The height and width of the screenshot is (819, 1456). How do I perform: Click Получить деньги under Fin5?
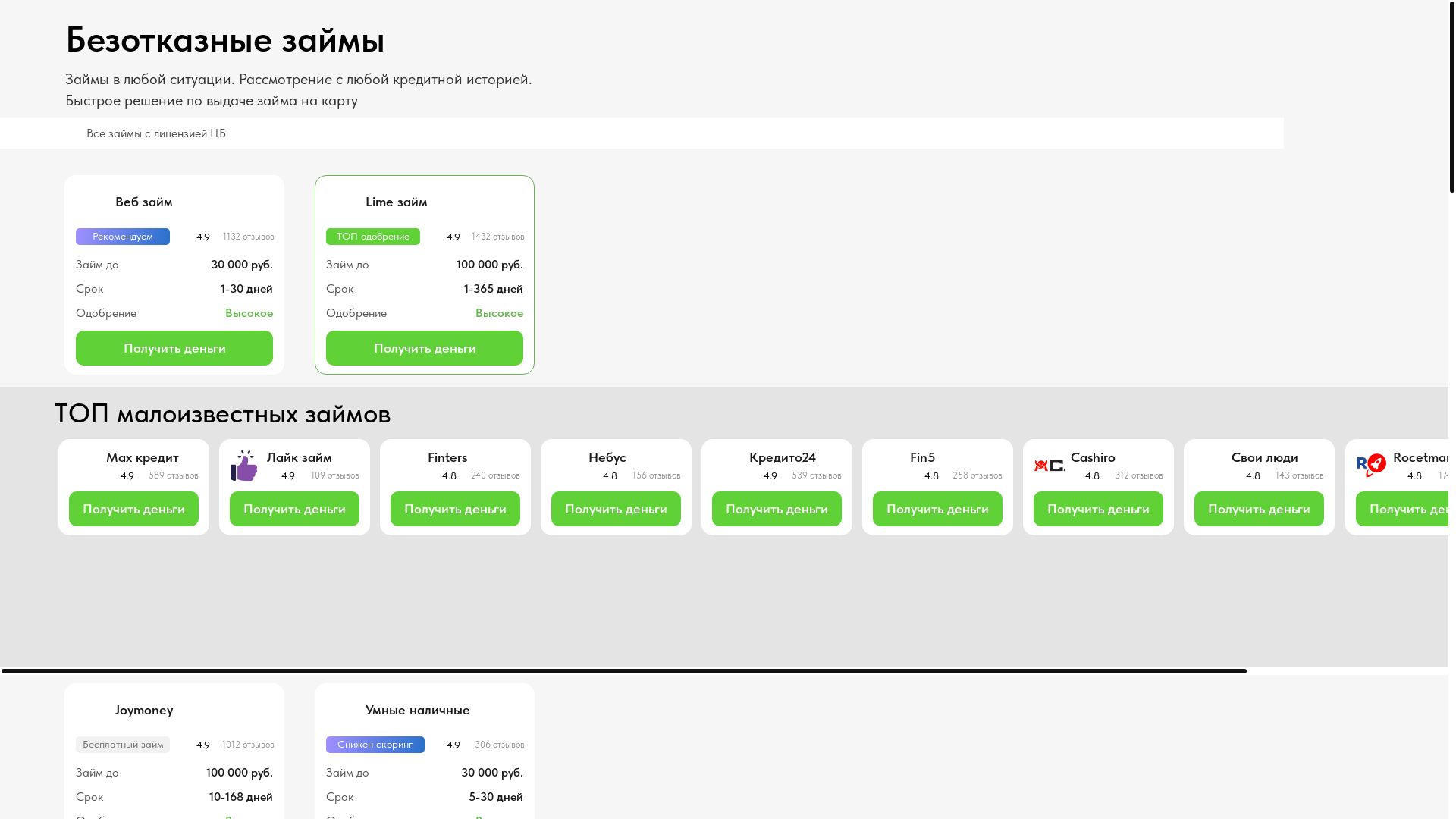point(937,509)
